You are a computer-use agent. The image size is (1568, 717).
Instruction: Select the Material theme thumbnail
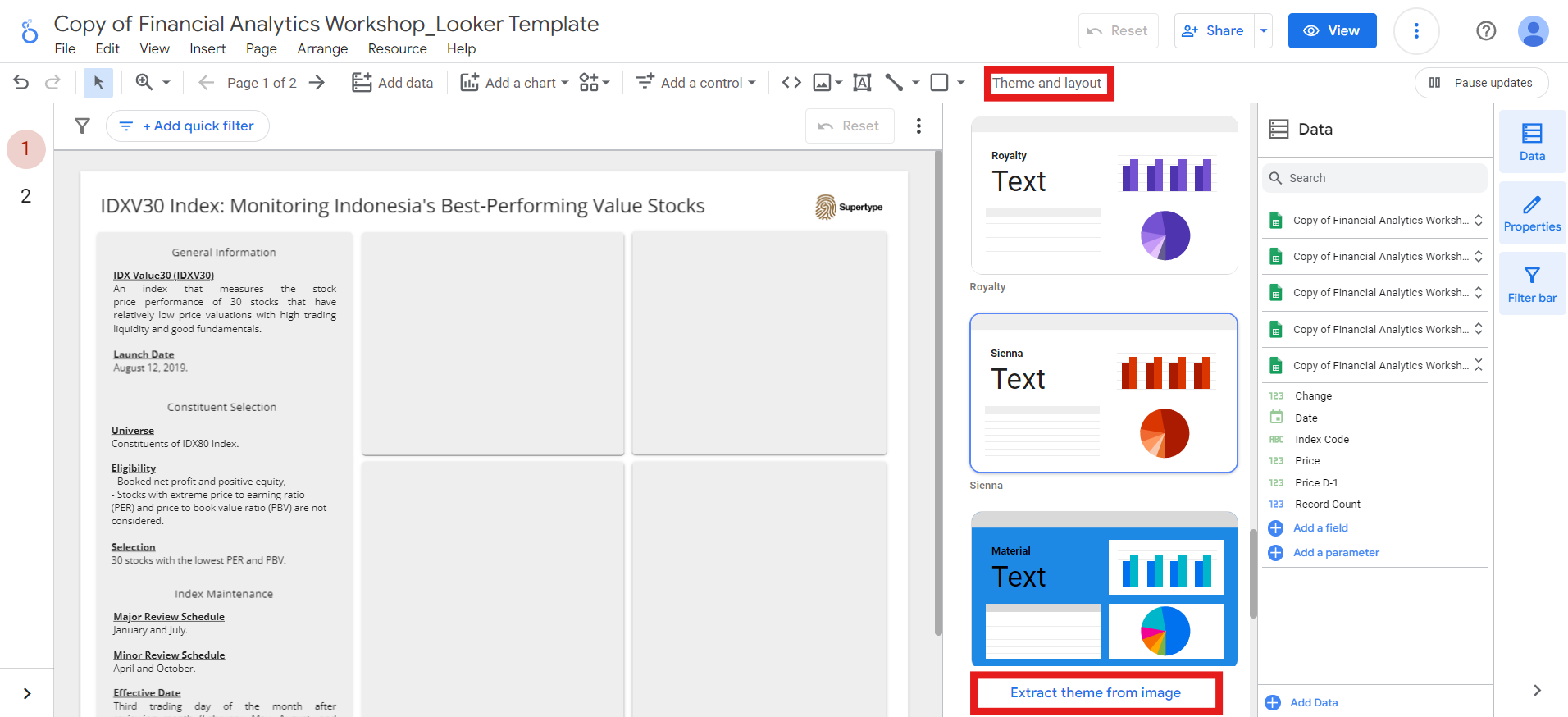(1104, 589)
